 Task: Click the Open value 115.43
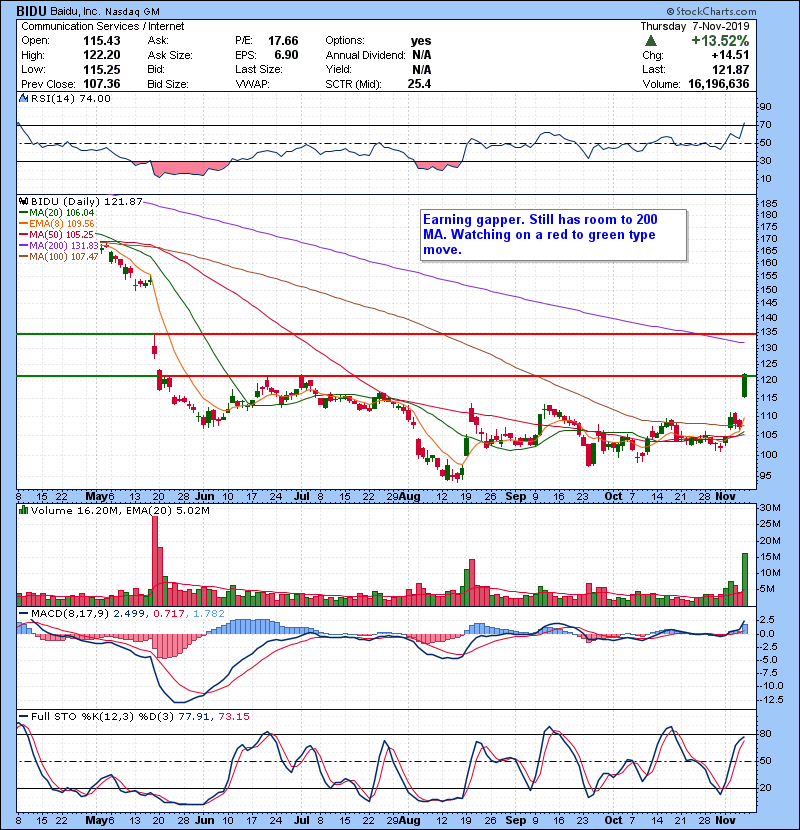coord(102,41)
